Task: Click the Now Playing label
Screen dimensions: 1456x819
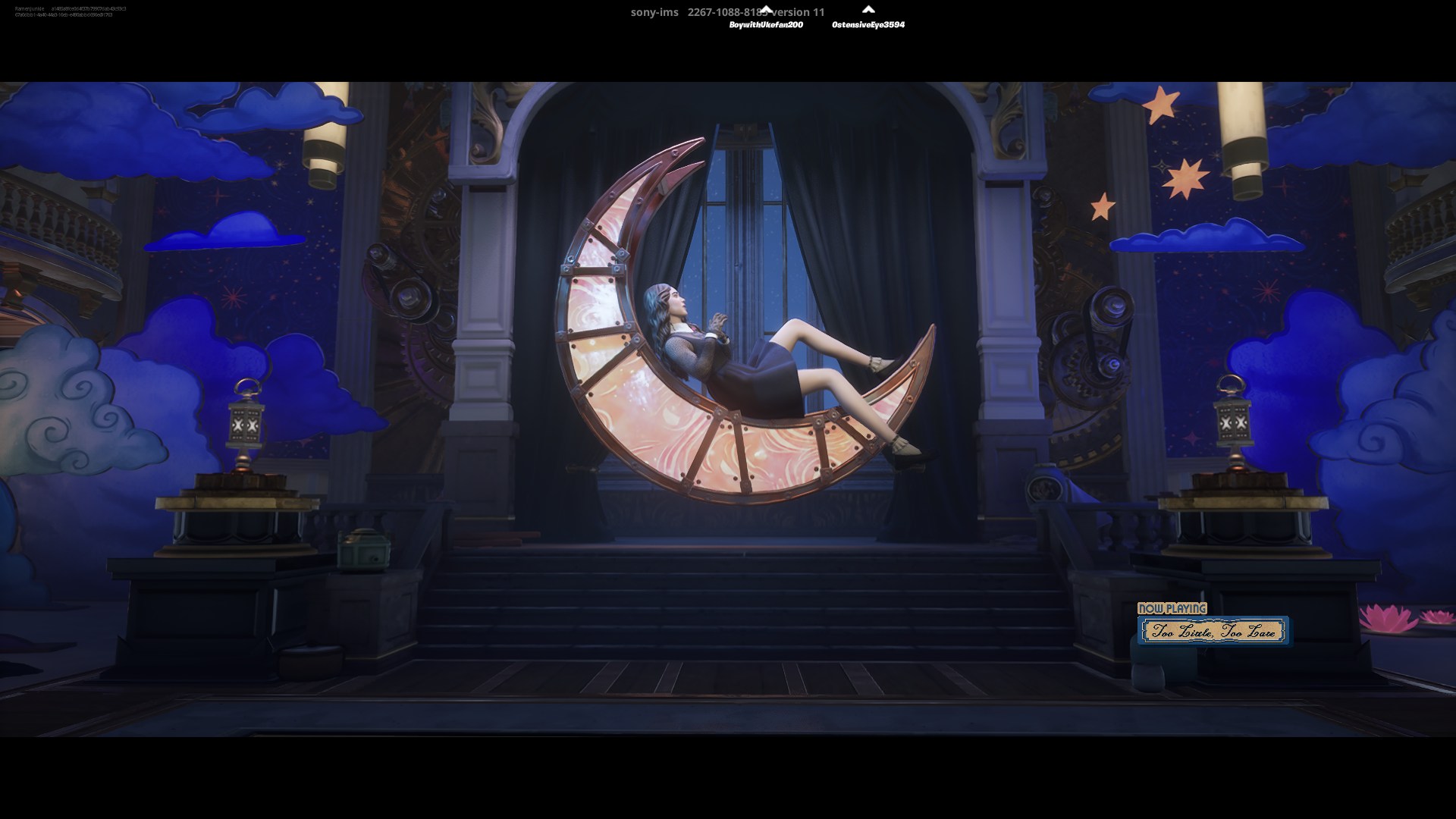Action: (1172, 608)
